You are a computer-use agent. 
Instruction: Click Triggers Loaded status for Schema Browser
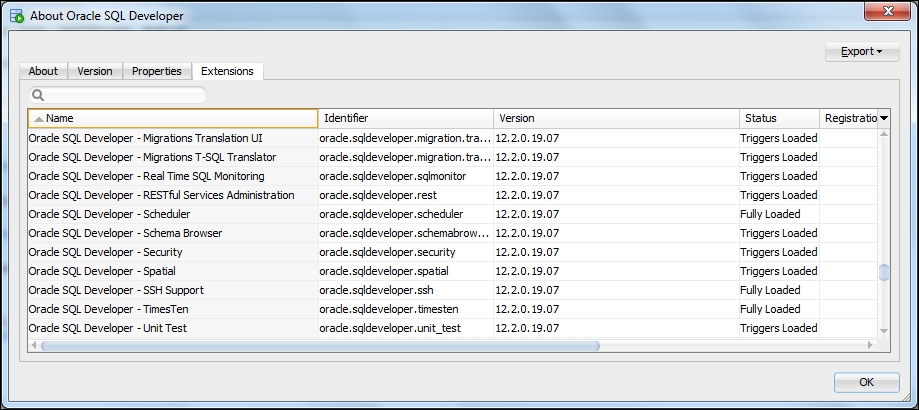point(779,233)
